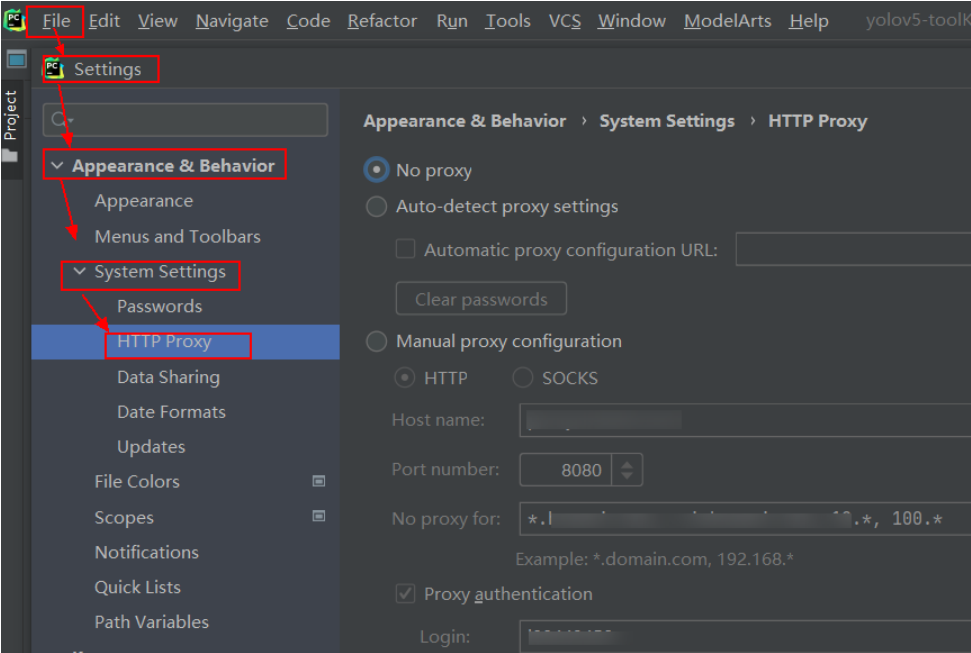Open the VCS menu
This screenshot has height=653, width=971.
point(565,21)
